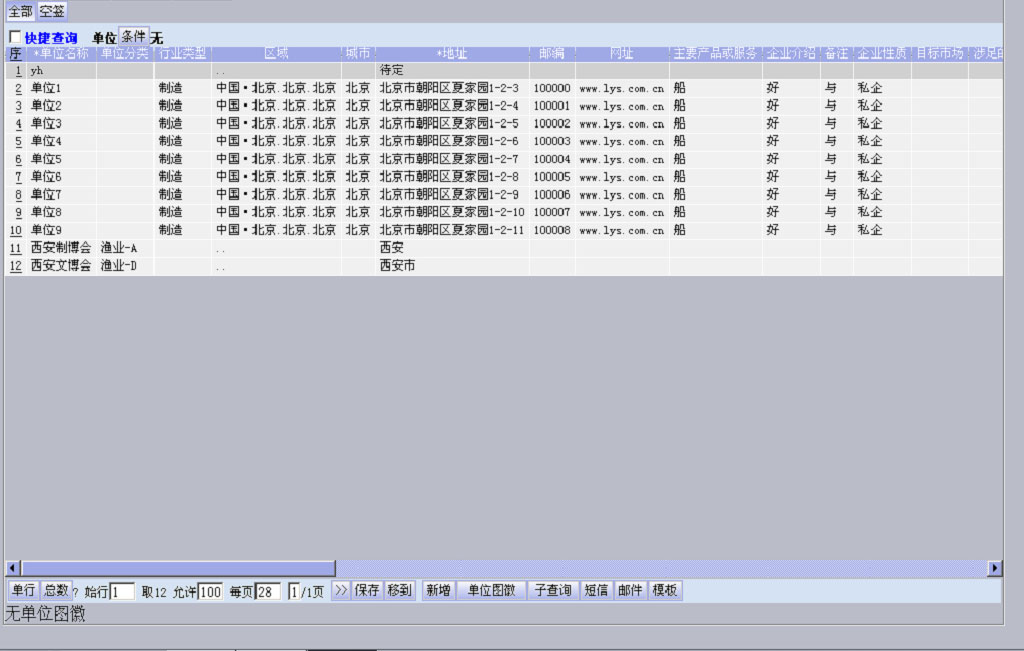Click the 单行 button

(23, 591)
